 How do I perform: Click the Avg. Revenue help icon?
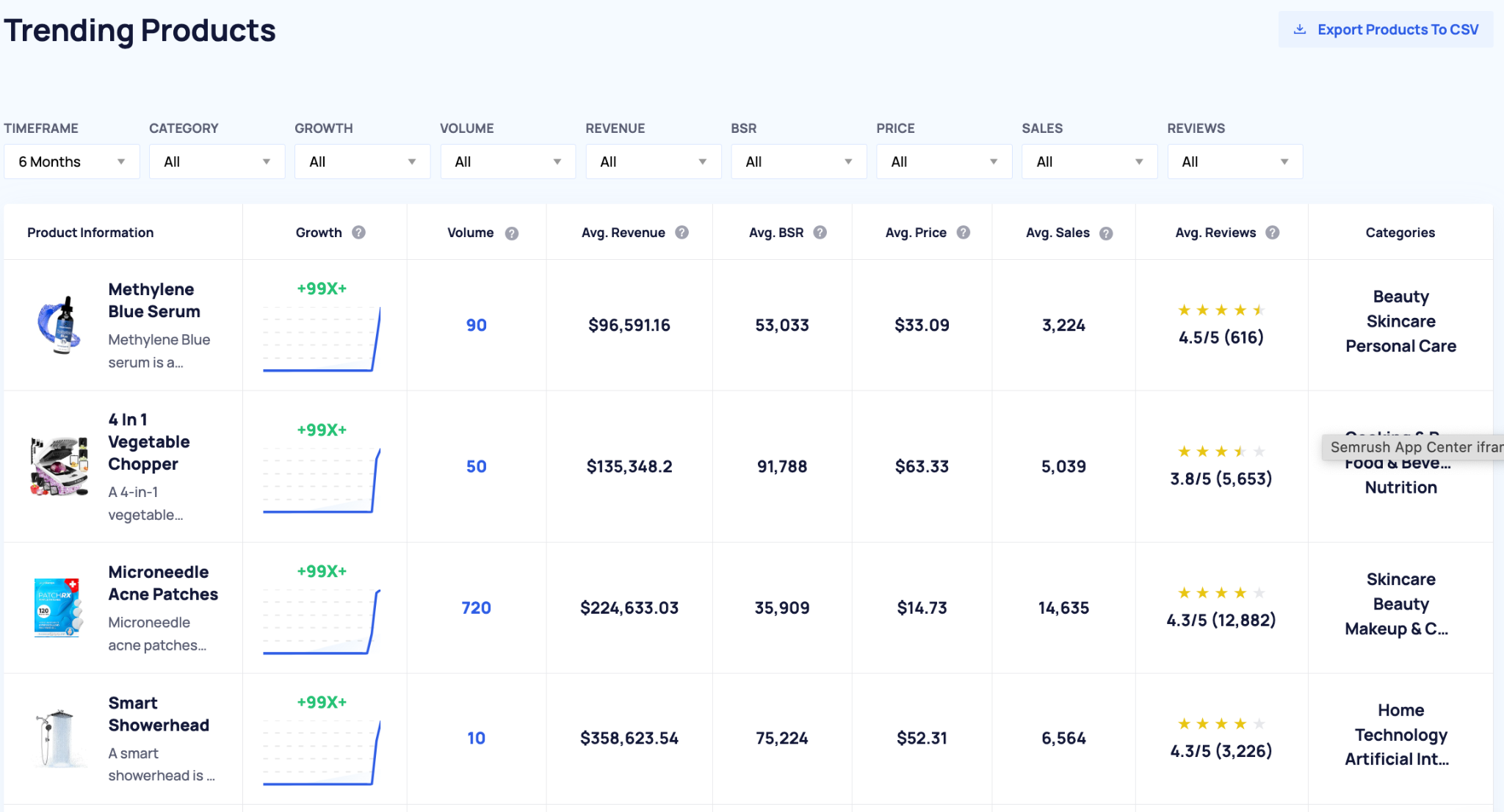point(682,233)
